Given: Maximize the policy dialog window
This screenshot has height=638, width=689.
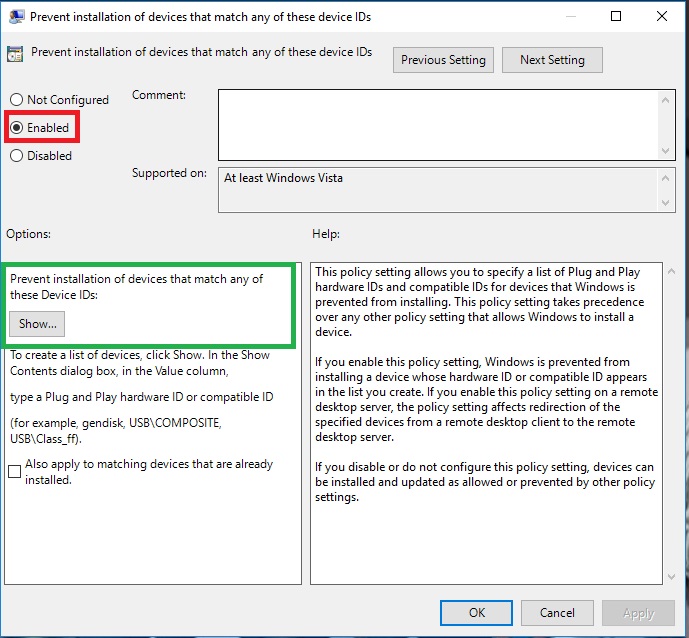Looking at the screenshot, I should (616, 16).
